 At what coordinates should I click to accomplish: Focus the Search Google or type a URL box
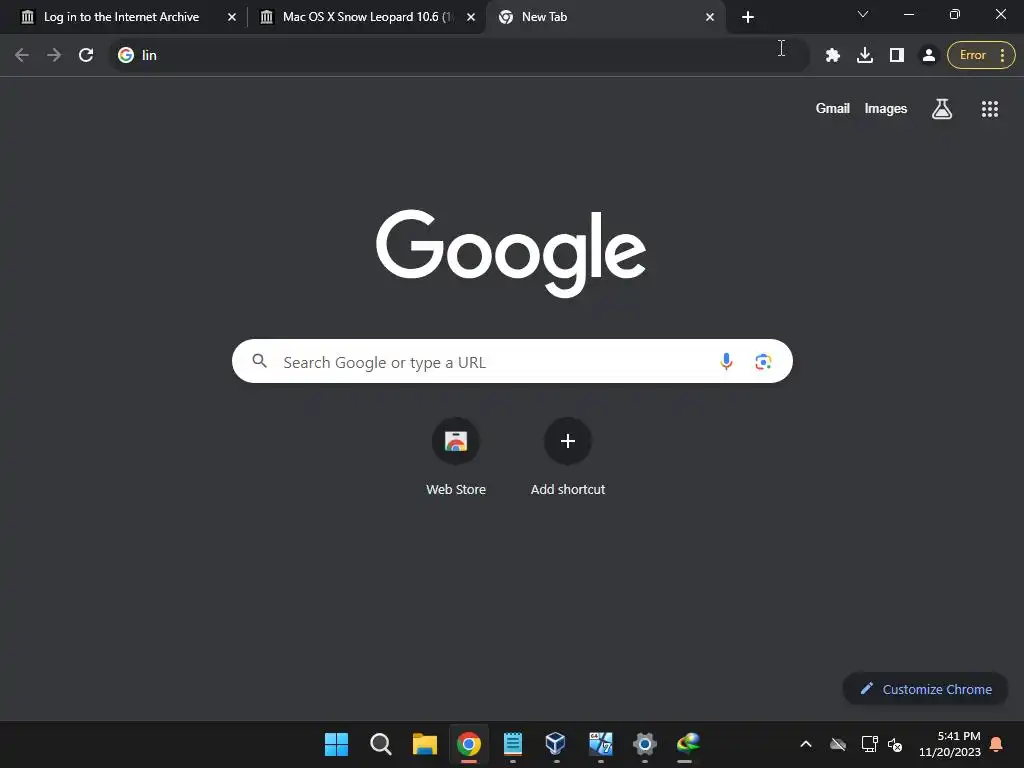click(512, 361)
